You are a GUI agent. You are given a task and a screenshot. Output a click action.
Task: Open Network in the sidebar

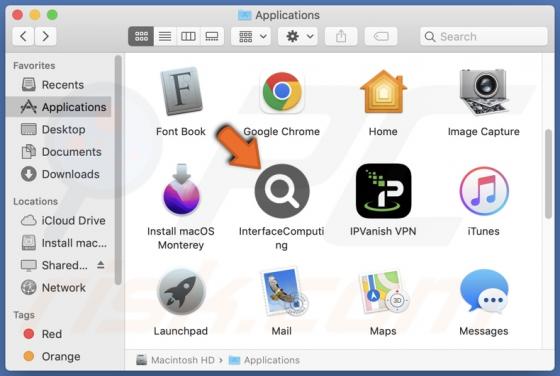tap(59, 288)
